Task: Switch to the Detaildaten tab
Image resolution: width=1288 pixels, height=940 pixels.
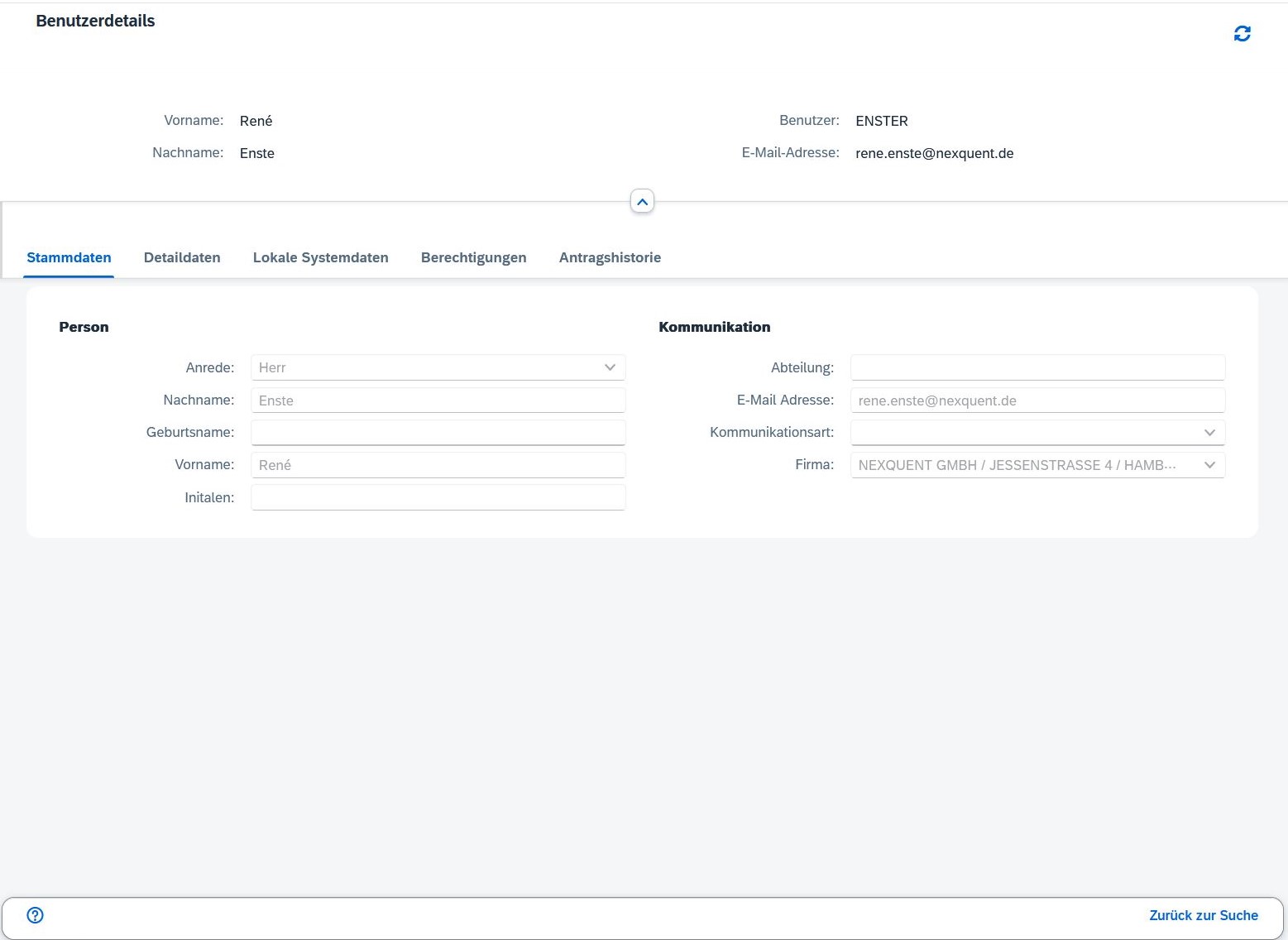Action: coord(182,257)
